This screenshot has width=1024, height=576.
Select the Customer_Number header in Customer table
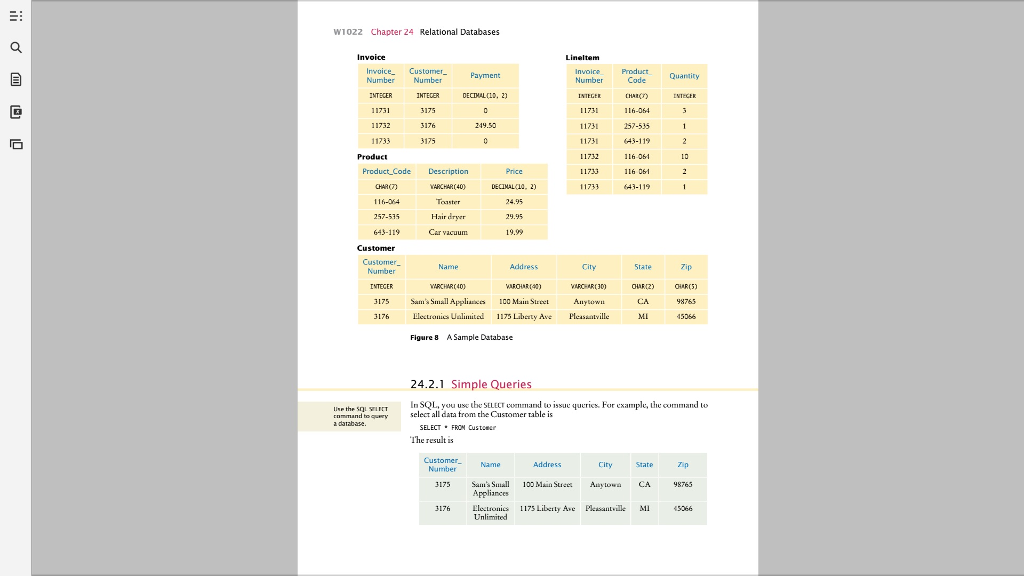click(382, 267)
